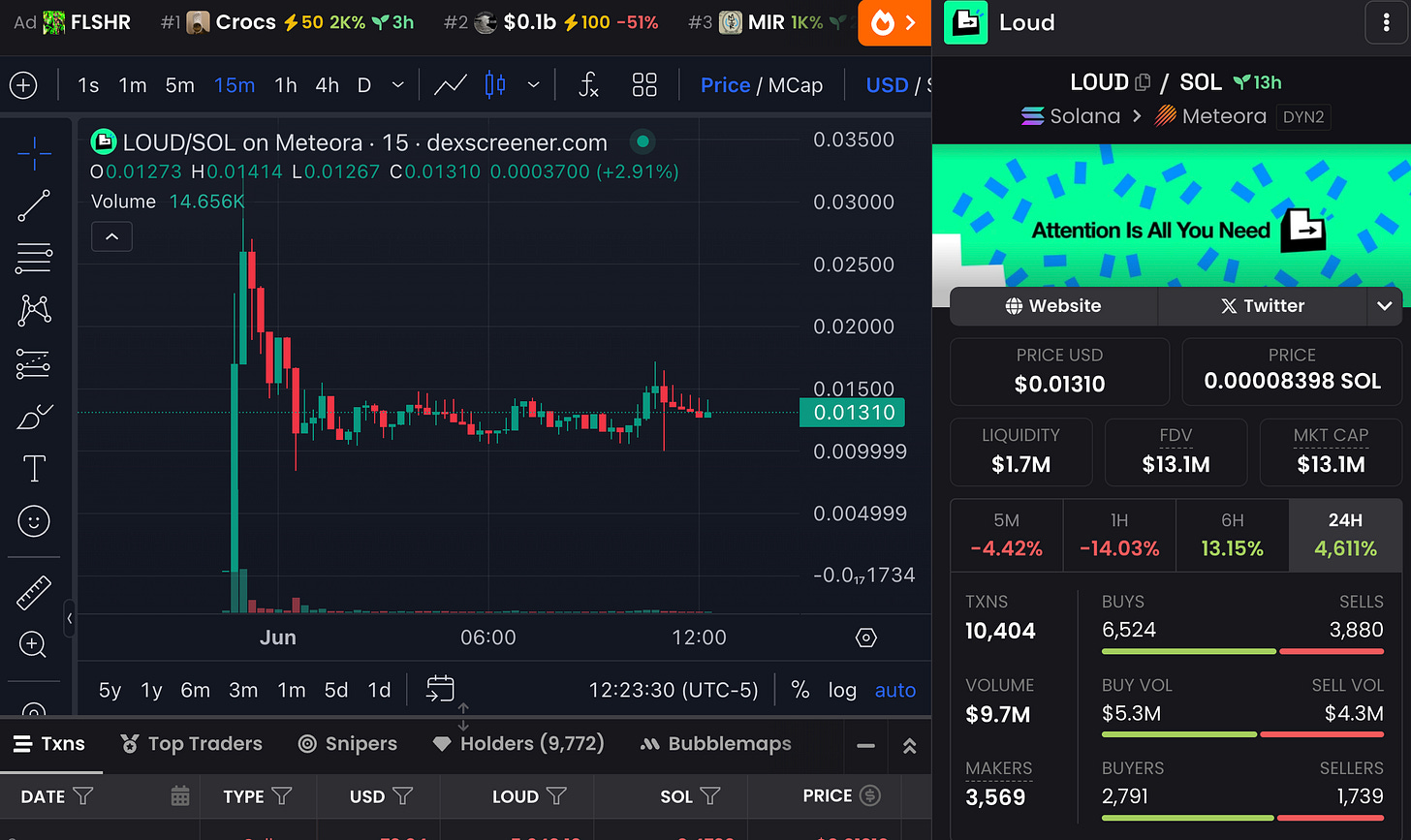Open the Loud Website link

(1053, 306)
